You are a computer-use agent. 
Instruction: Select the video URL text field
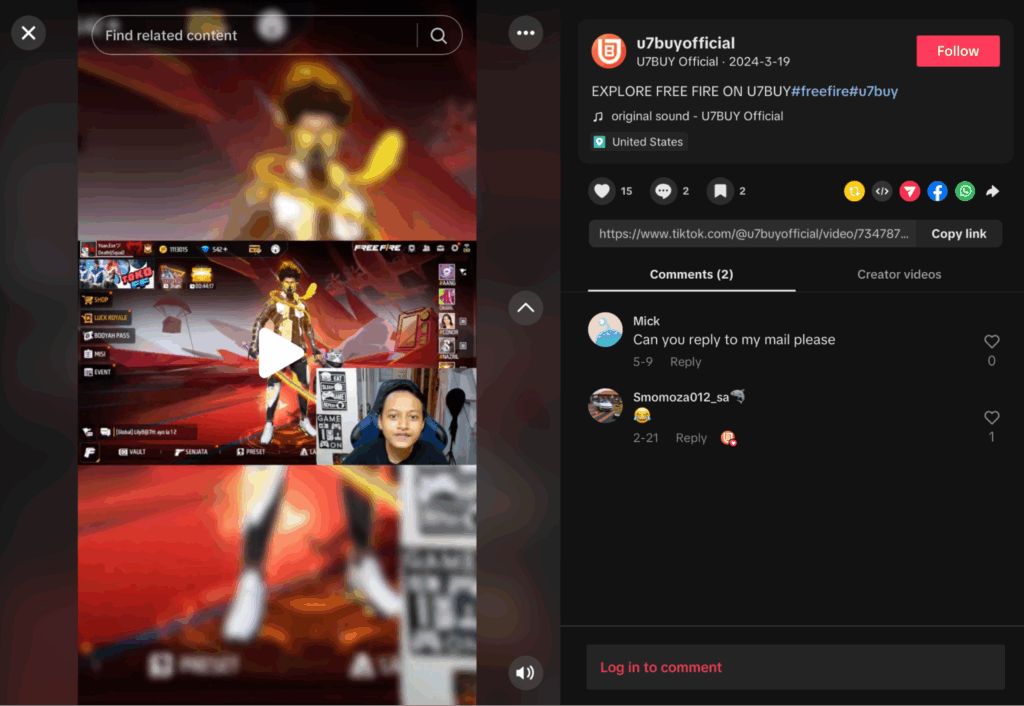(x=752, y=234)
